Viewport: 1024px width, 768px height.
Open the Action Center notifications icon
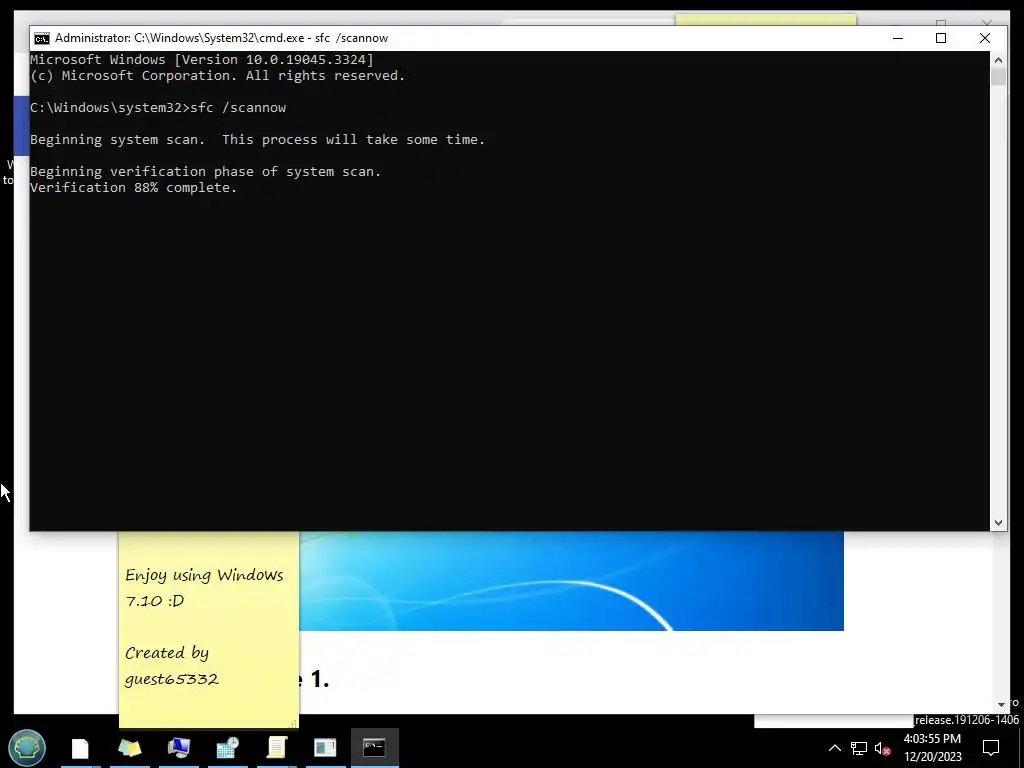click(991, 748)
